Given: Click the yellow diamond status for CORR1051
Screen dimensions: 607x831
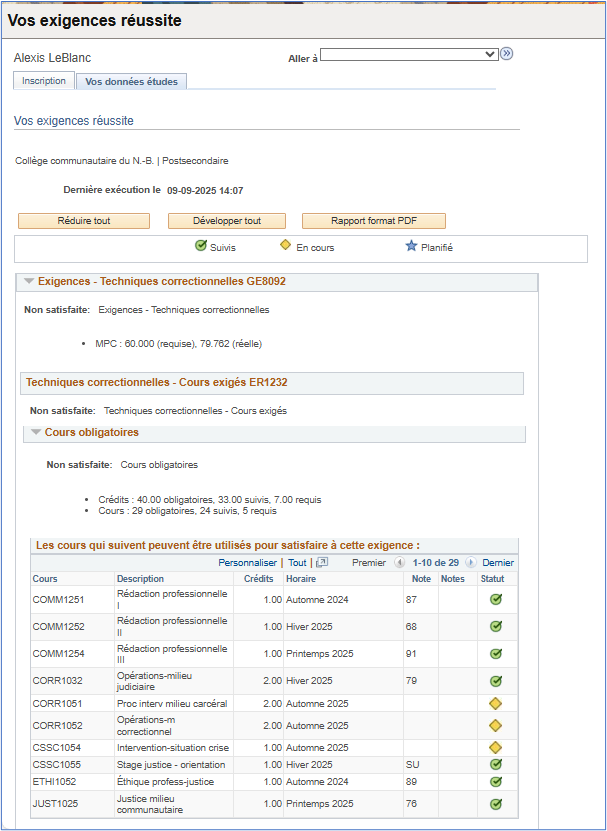Looking at the screenshot, I should pyautogui.click(x=495, y=704).
